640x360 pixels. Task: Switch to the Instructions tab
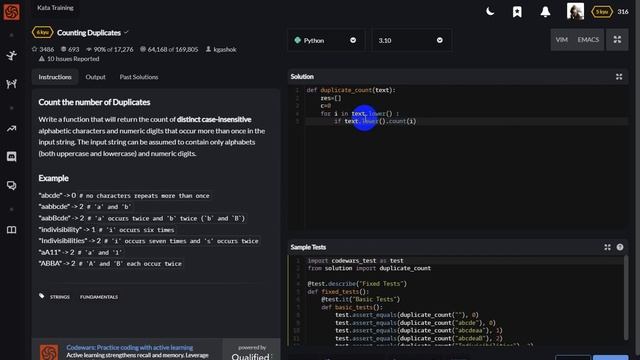[x=55, y=77]
